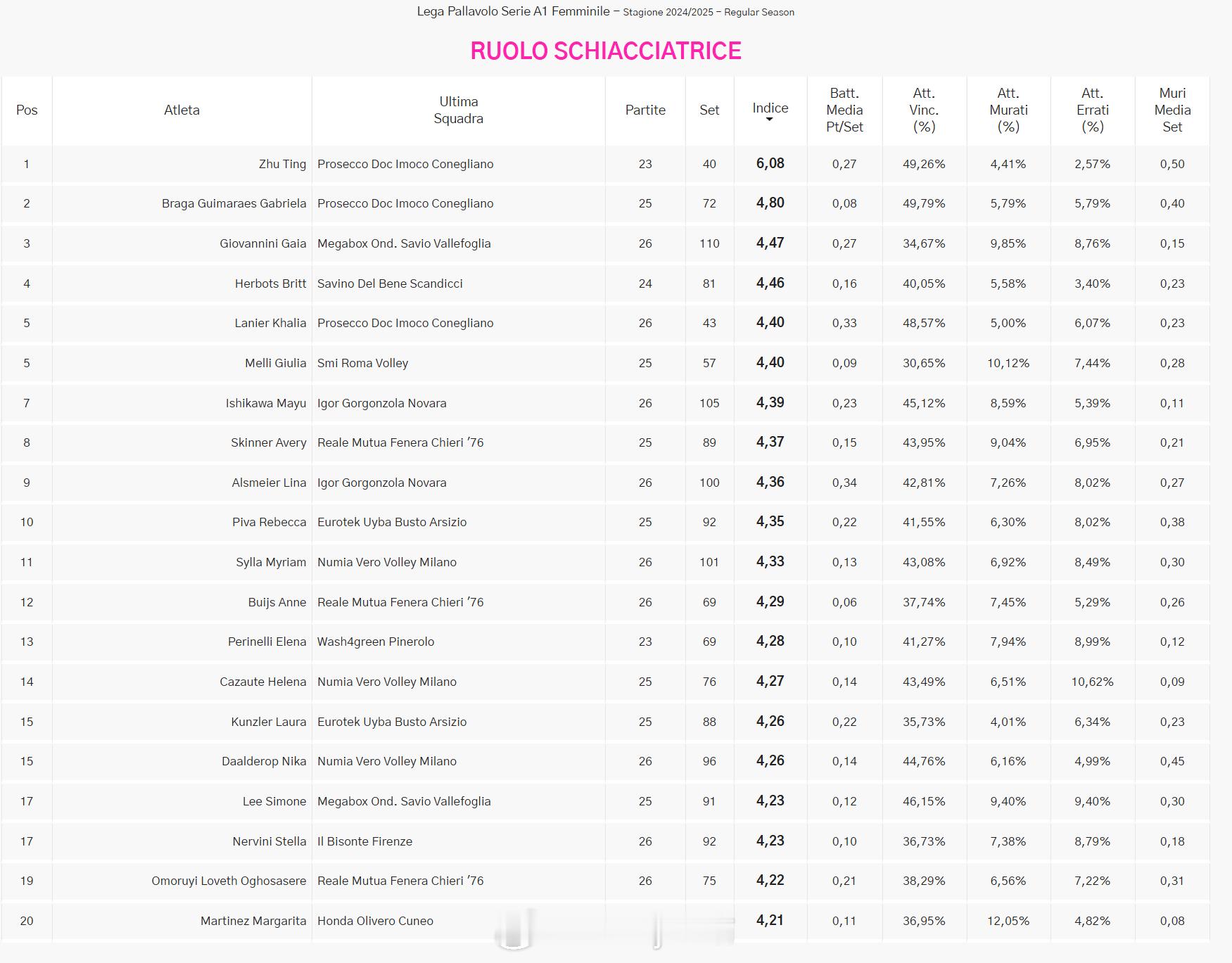Viewport: 1232px width, 963px height.
Task: Click team Smi Roma Volley
Action: [362, 363]
